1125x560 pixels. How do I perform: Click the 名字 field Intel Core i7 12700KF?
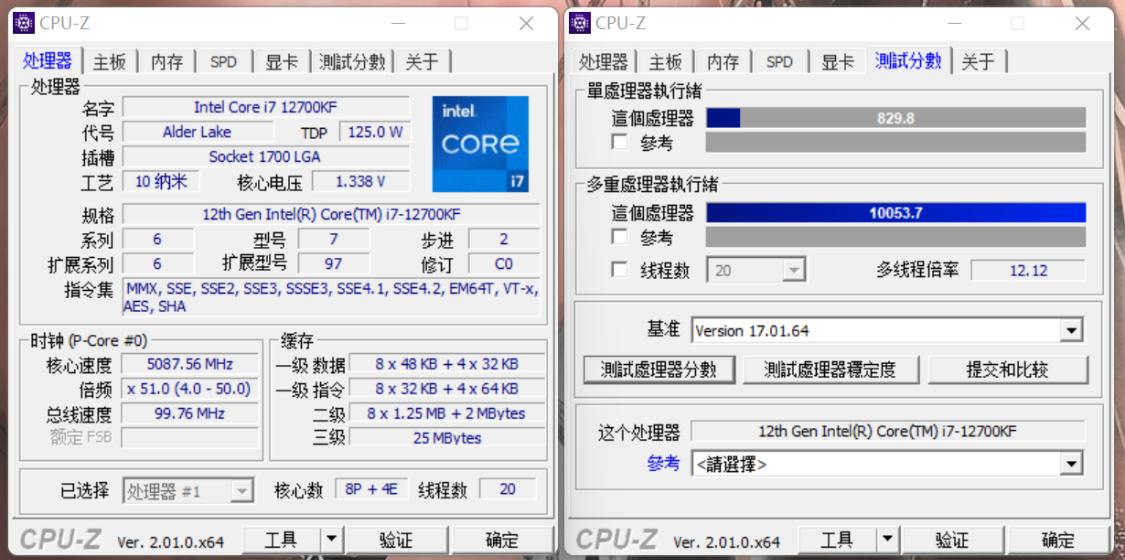(265, 108)
